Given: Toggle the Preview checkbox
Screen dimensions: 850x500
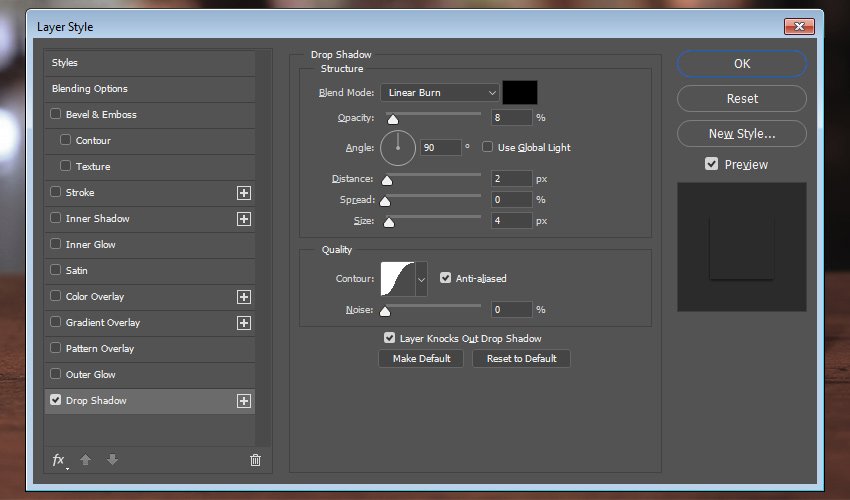Looking at the screenshot, I should tap(711, 164).
